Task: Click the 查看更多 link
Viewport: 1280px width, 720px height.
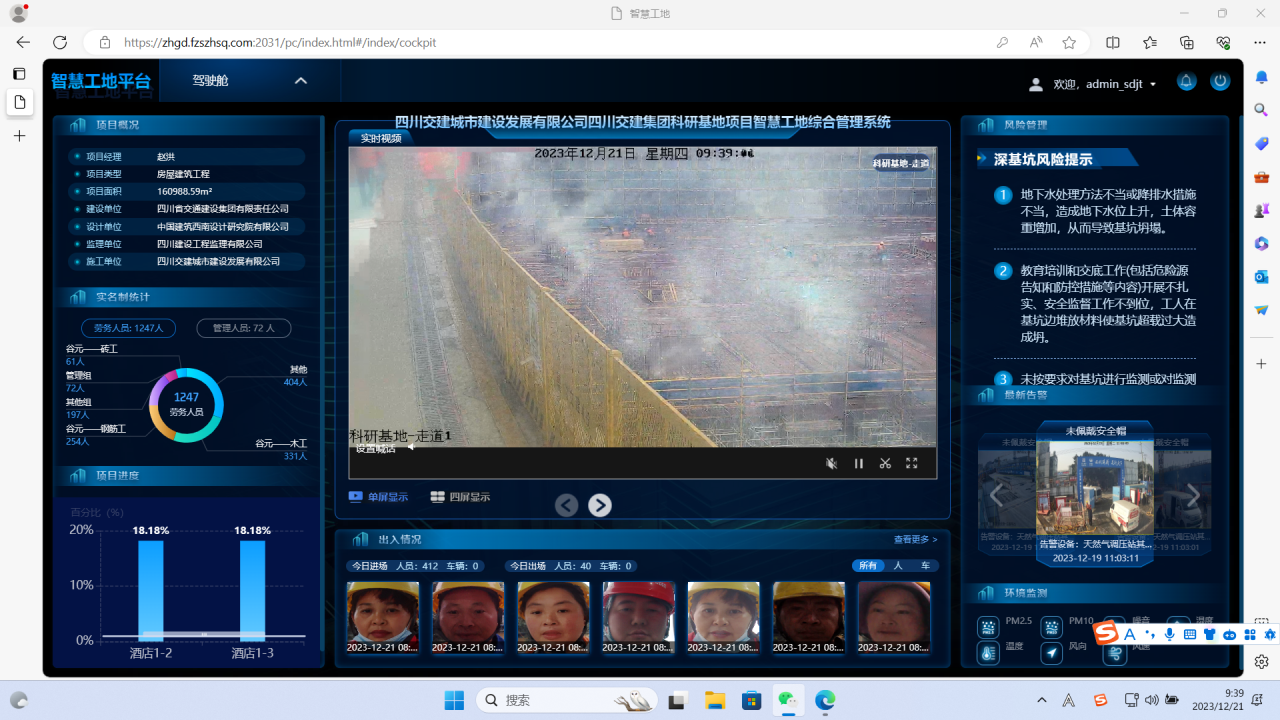Action: [x=914, y=540]
